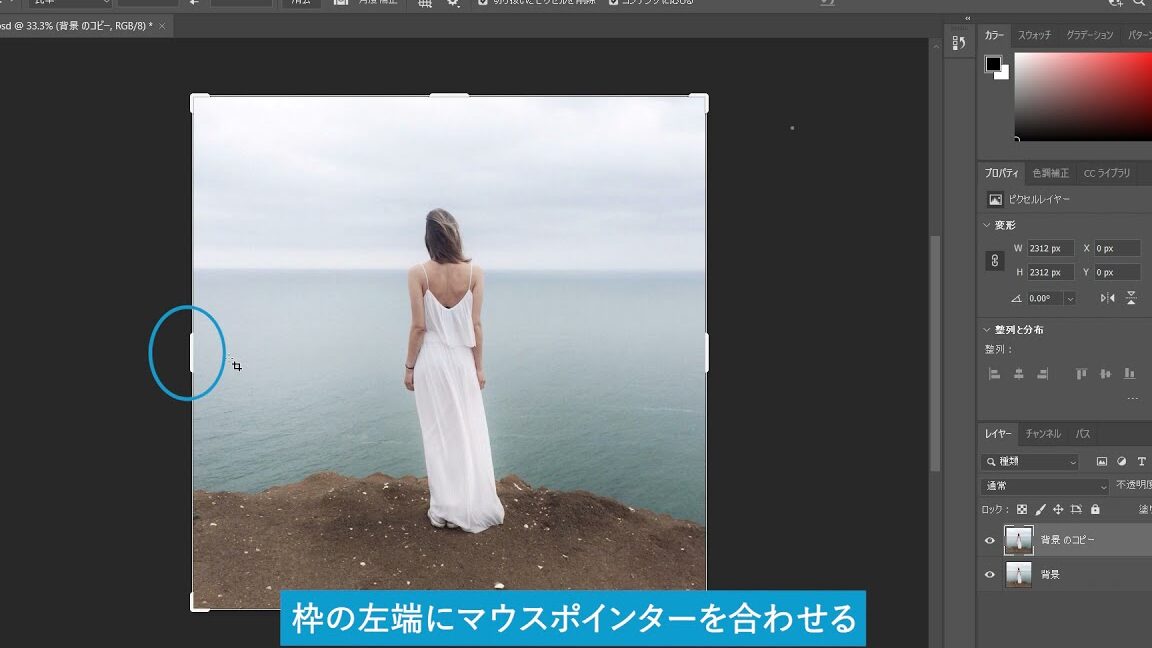The image size is (1152, 648).
Task: Select the 33.3% document tab
Action: pos(76,26)
